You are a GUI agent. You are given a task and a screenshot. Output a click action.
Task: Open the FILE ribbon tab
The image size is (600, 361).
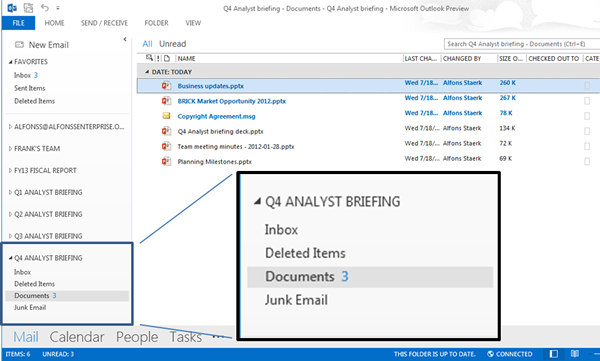coord(18,23)
